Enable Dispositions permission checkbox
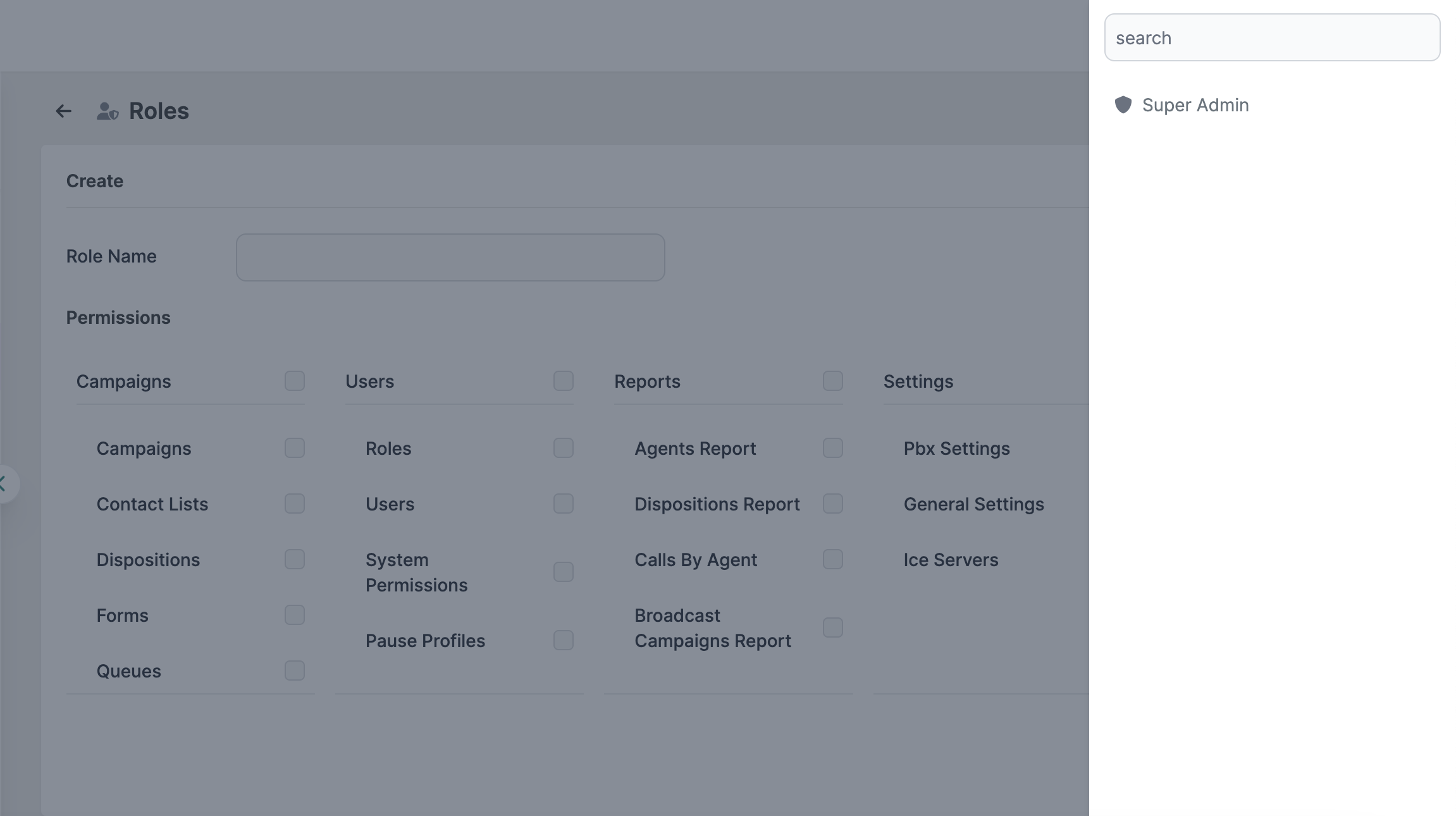Viewport: 1456px width, 816px height. click(x=295, y=559)
